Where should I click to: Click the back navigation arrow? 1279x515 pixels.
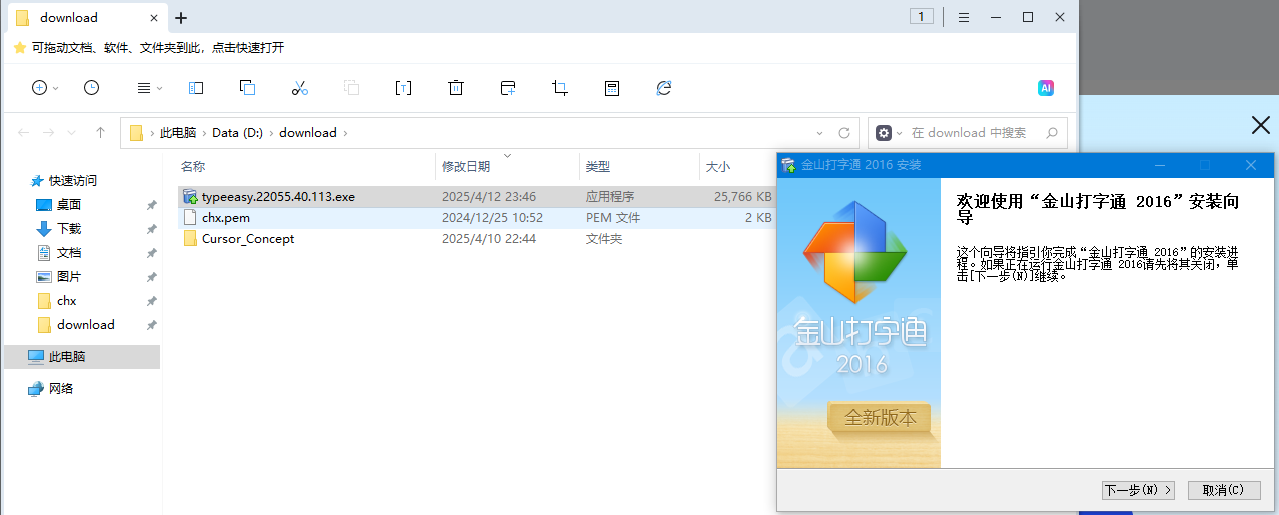(x=24, y=132)
